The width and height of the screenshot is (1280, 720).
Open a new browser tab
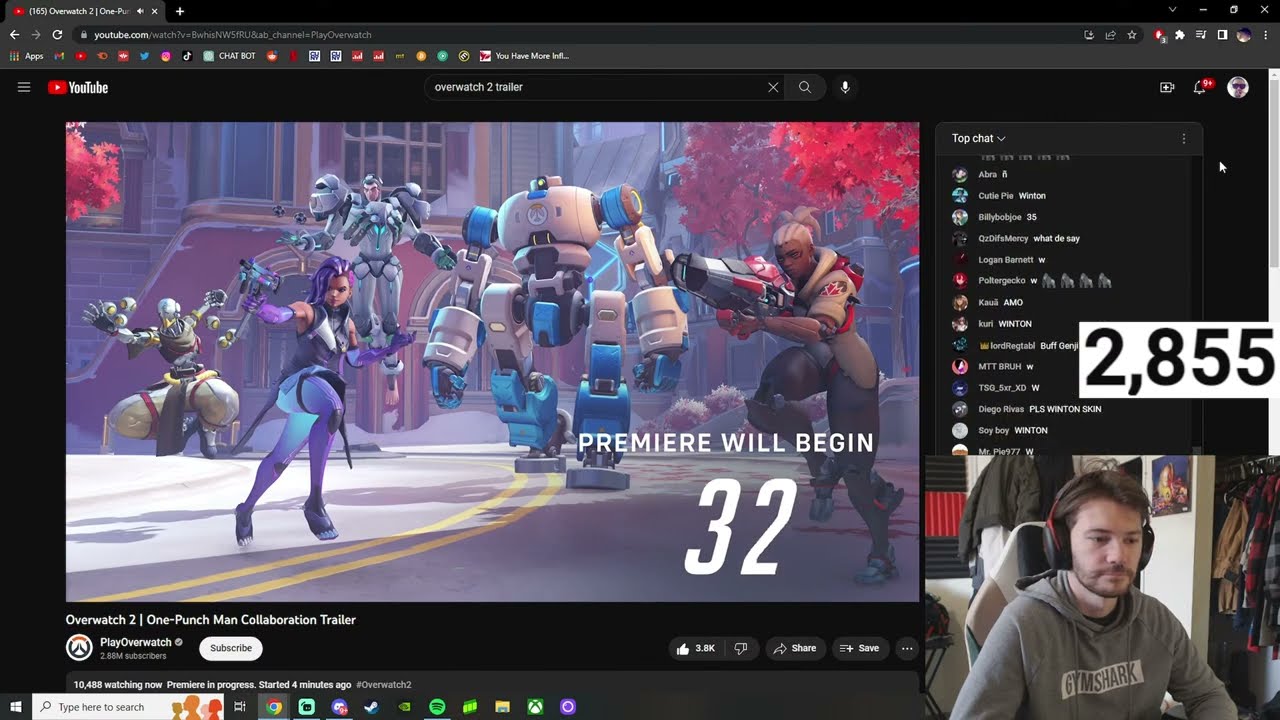click(180, 11)
